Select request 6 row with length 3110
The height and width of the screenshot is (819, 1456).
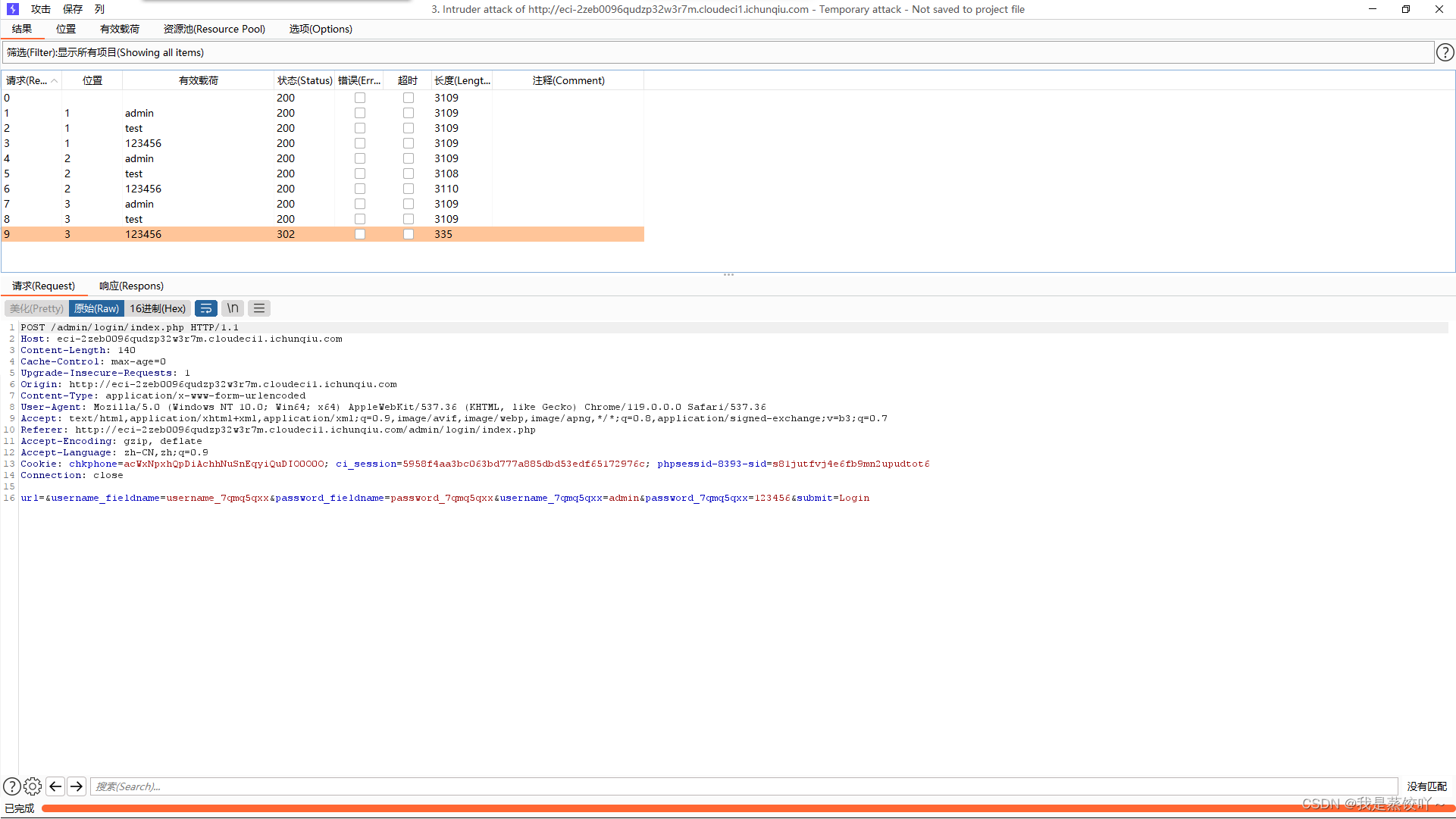[323, 189]
